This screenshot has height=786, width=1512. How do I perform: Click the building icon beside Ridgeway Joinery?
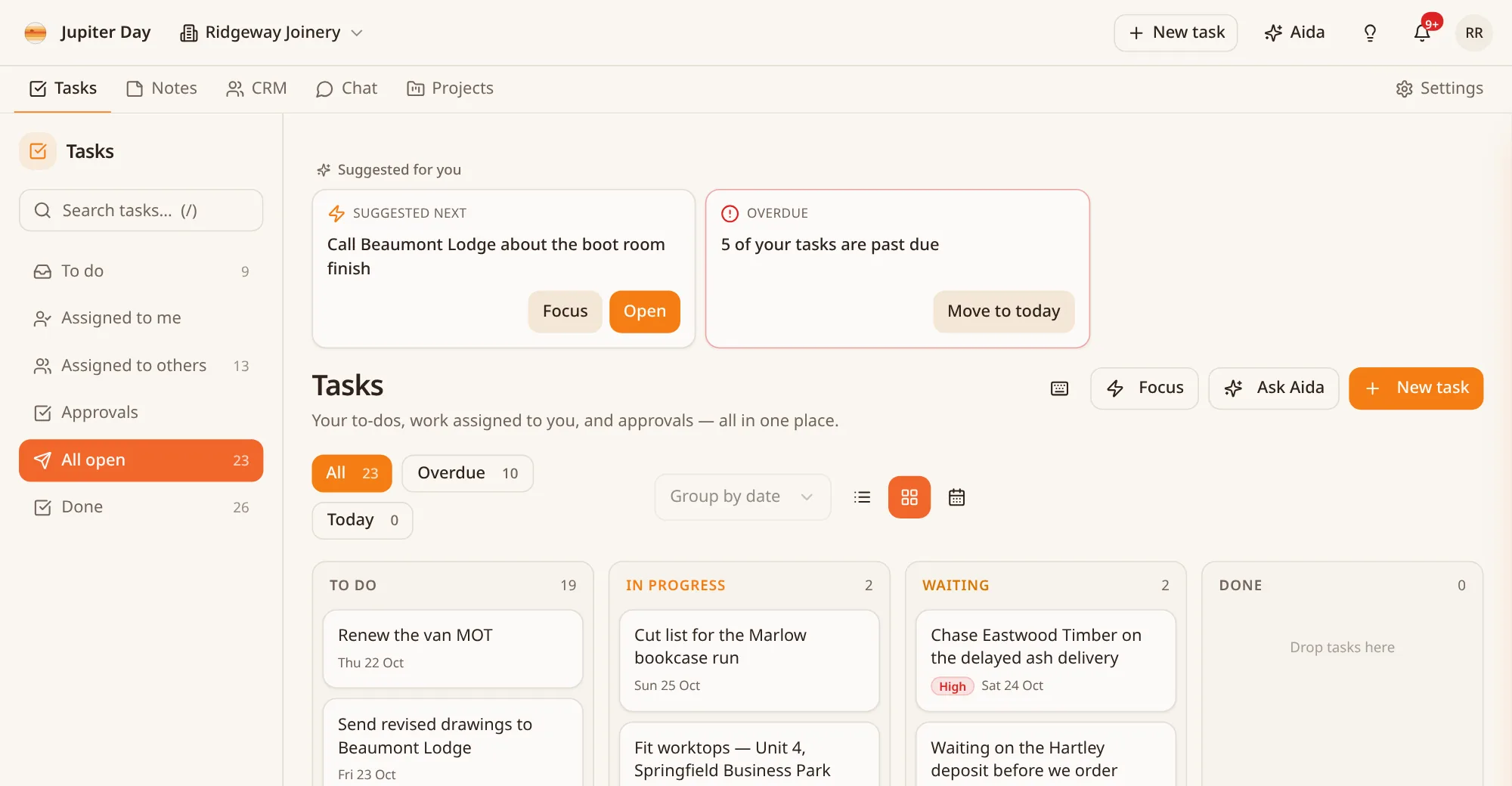(188, 33)
